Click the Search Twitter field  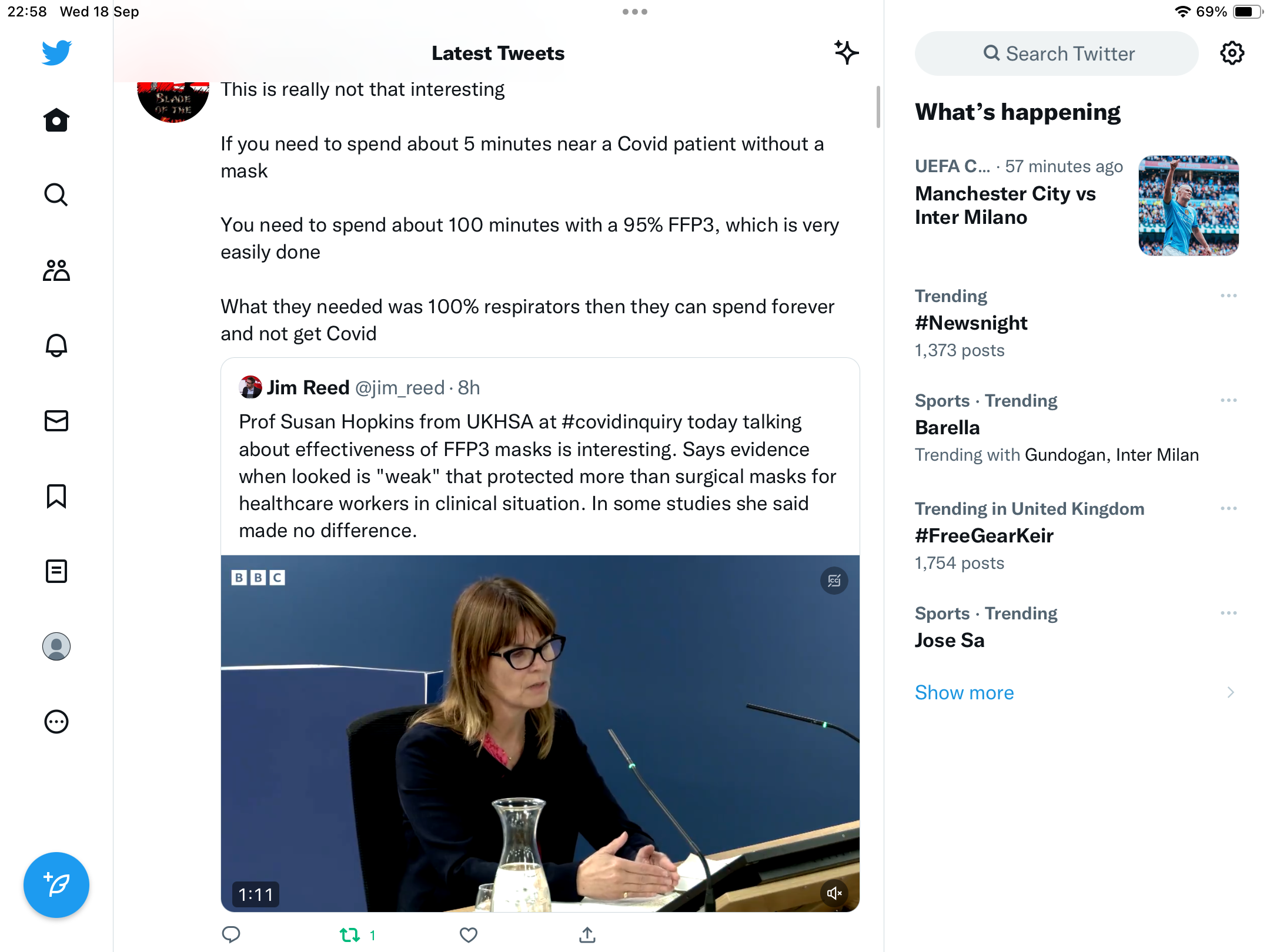[1057, 53]
